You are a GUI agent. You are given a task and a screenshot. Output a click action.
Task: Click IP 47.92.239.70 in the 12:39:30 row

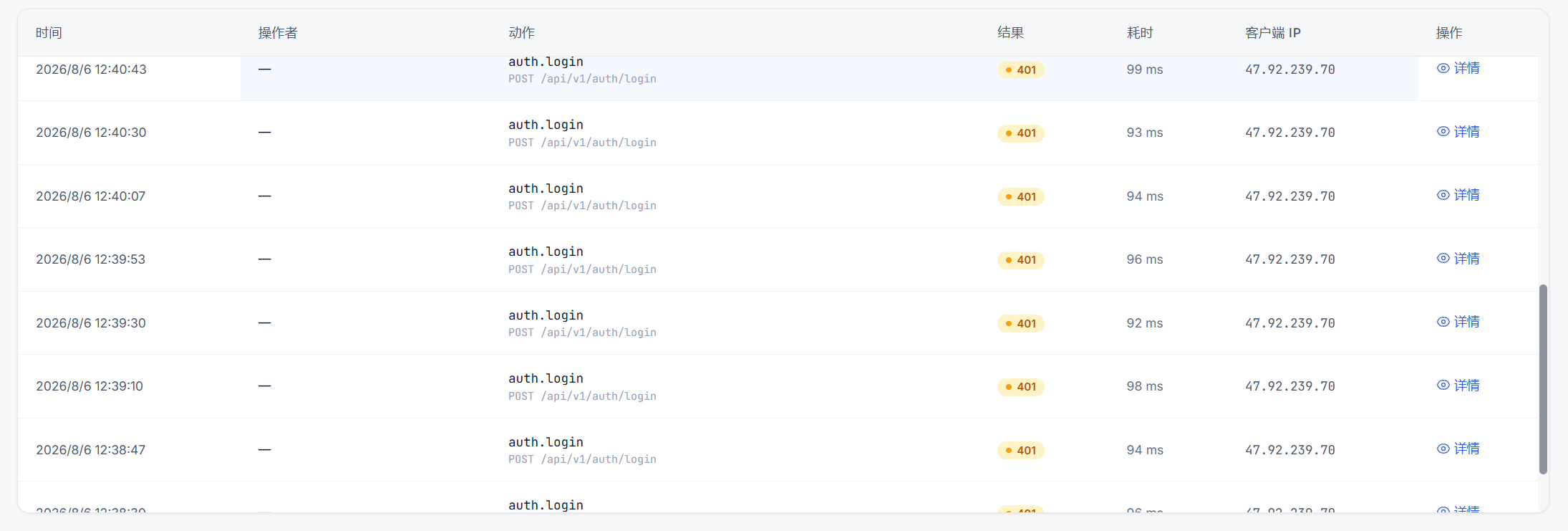point(1290,323)
